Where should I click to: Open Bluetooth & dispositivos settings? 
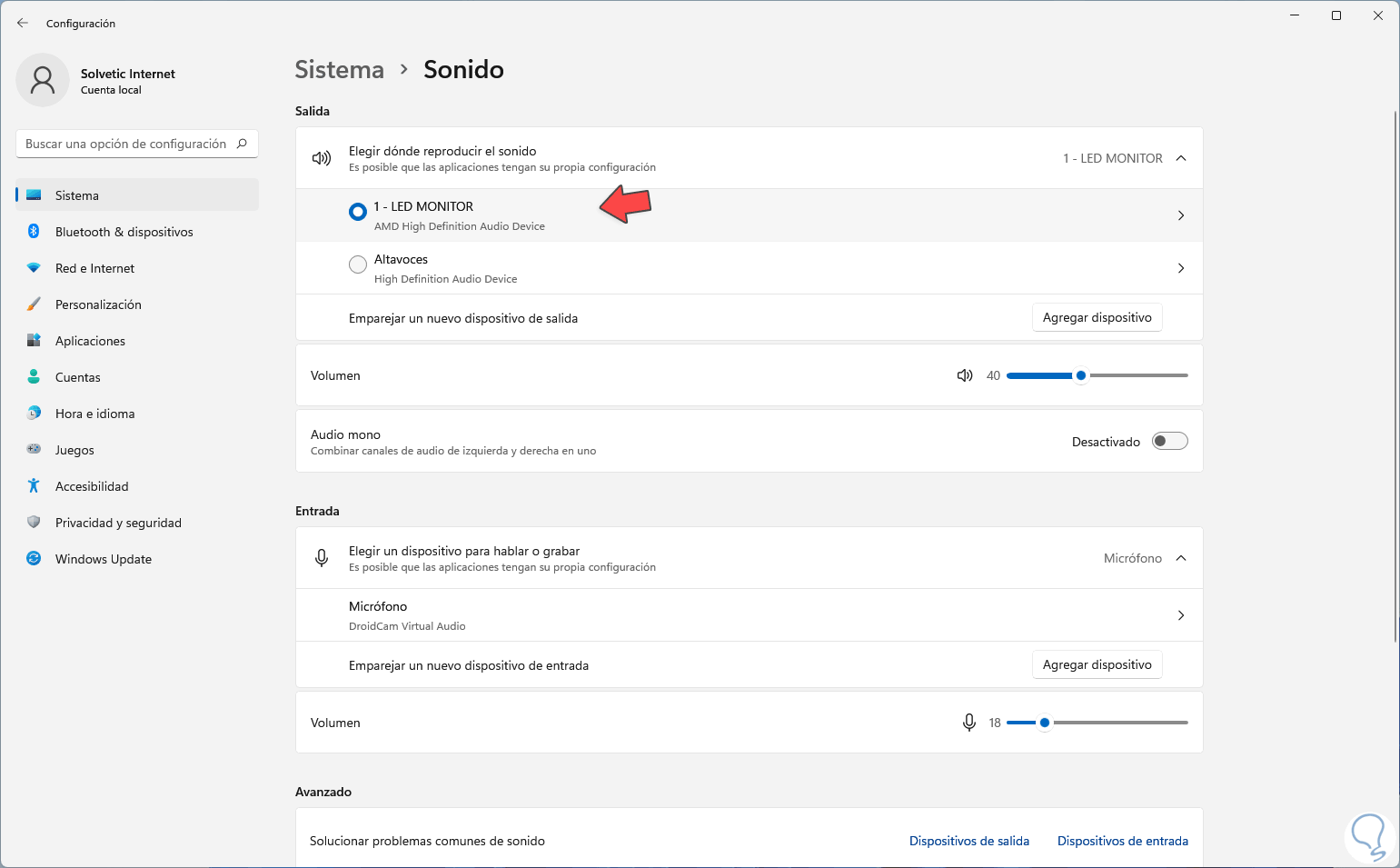click(x=124, y=232)
